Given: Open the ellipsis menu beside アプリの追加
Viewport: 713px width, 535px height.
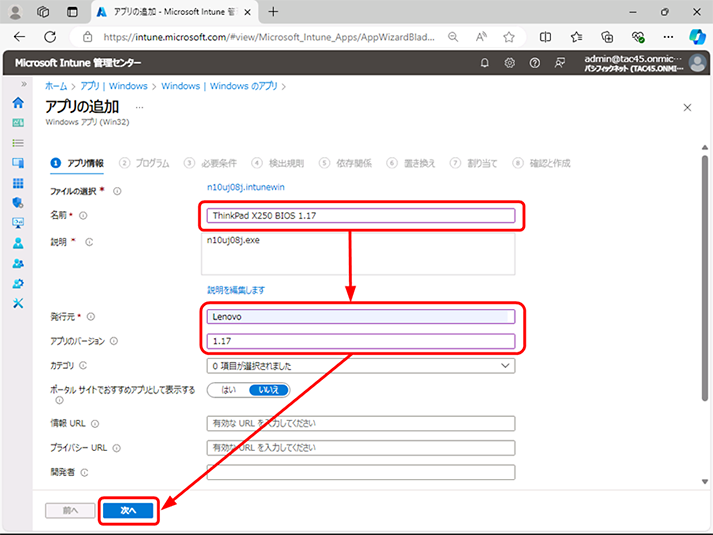Looking at the screenshot, I should point(140,107).
